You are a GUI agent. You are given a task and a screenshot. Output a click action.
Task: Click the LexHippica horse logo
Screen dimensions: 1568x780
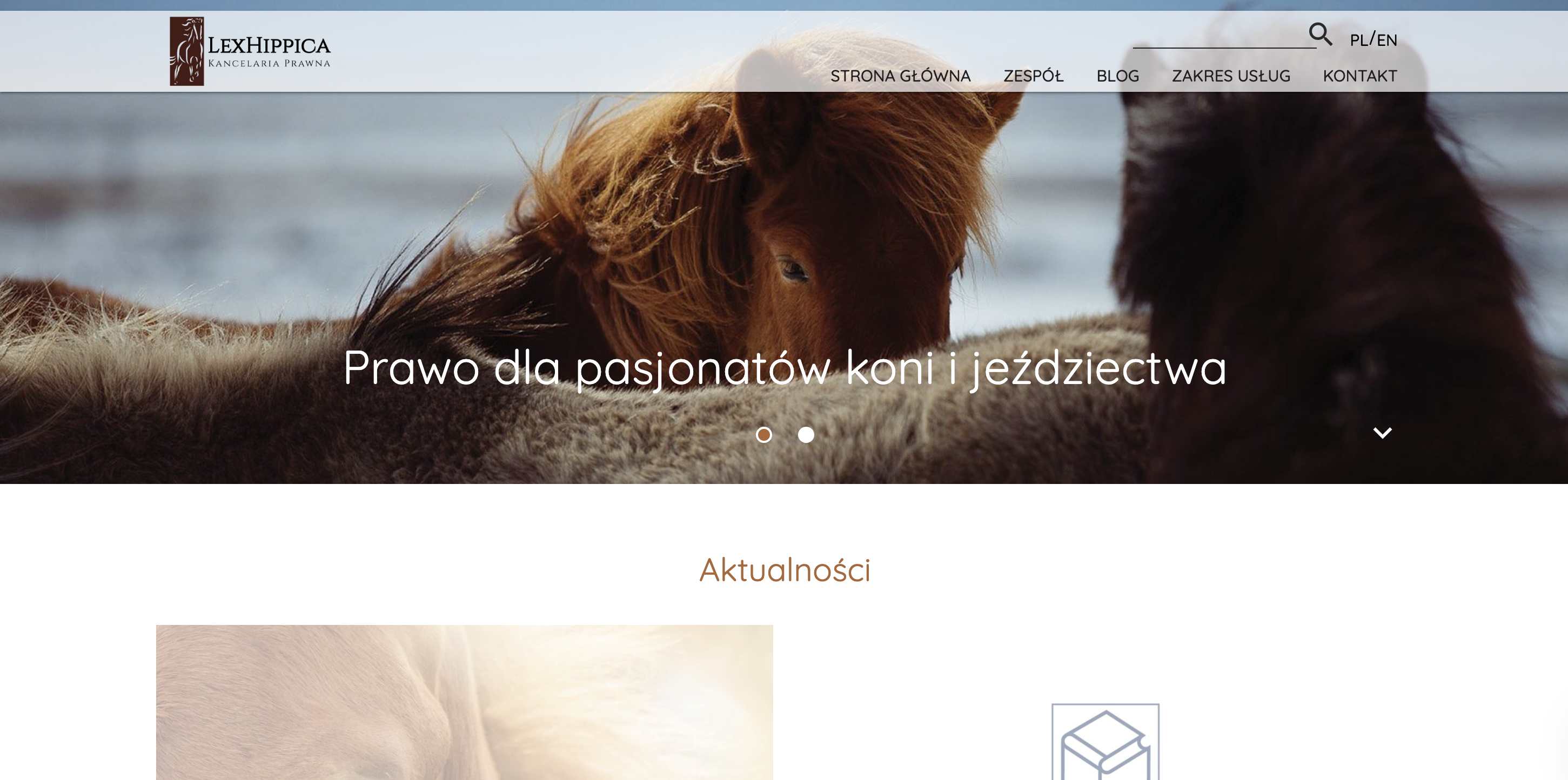[x=187, y=51]
